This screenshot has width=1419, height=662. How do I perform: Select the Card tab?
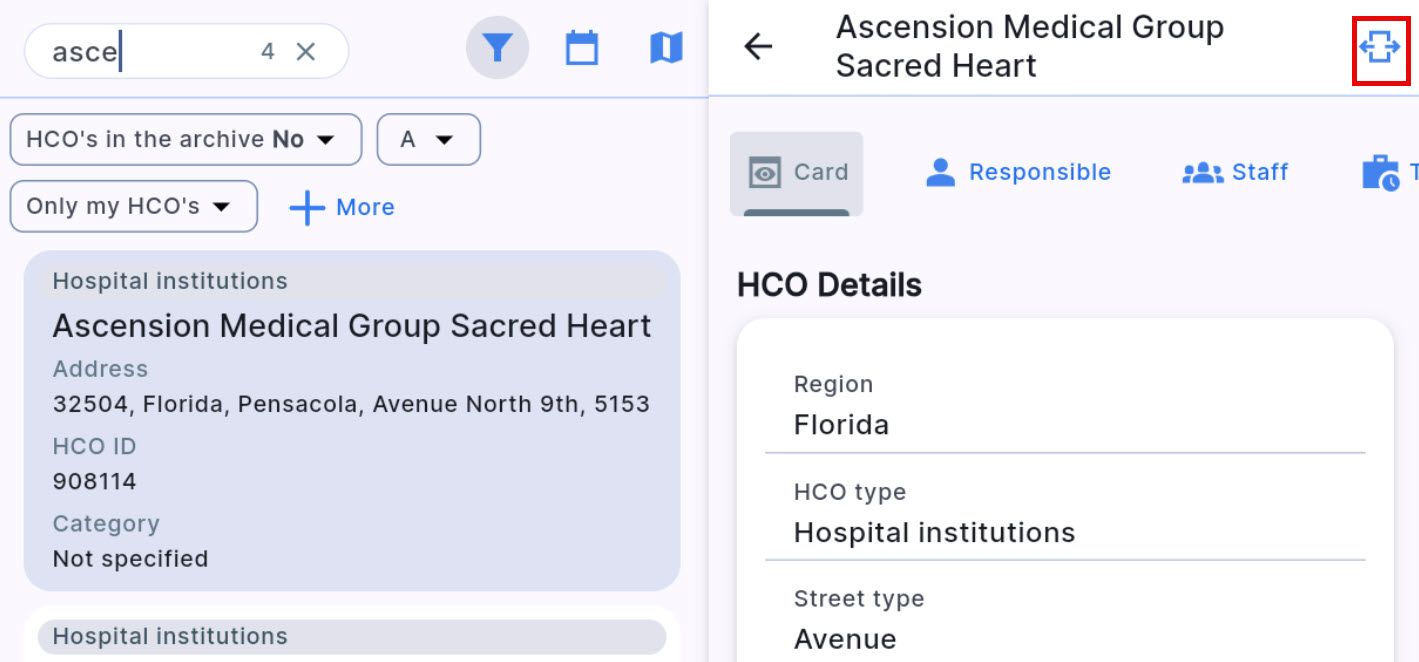click(x=796, y=173)
